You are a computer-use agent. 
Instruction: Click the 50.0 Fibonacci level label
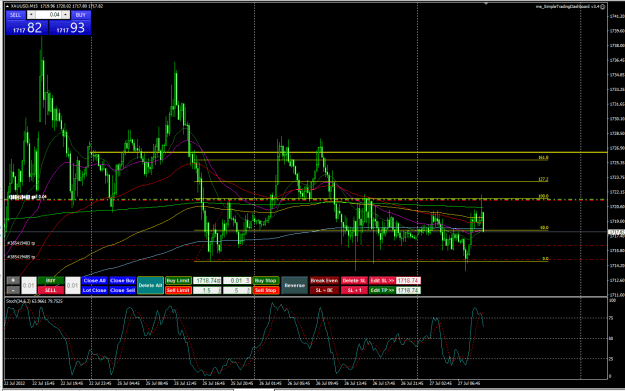click(x=544, y=228)
